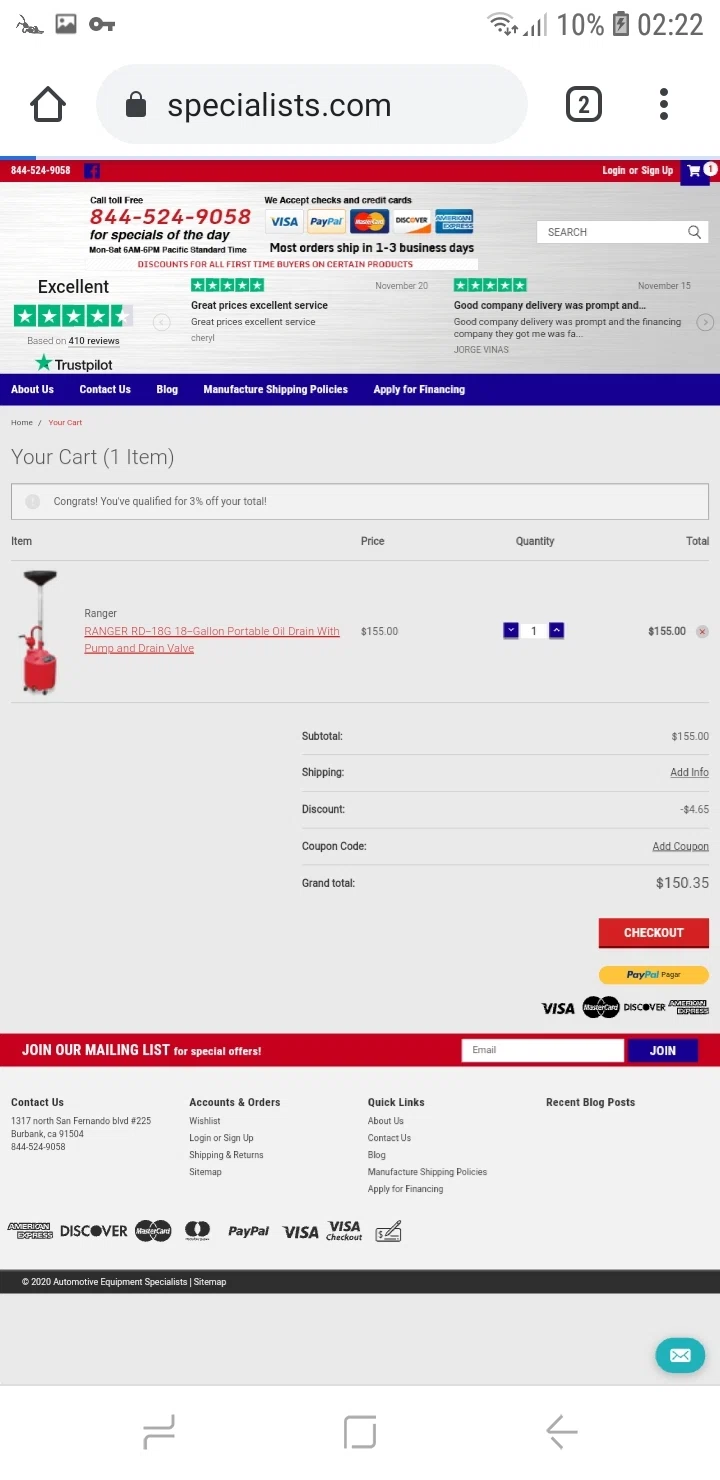Show next Trustpilot review arrow

pyautogui.click(x=705, y=322)
